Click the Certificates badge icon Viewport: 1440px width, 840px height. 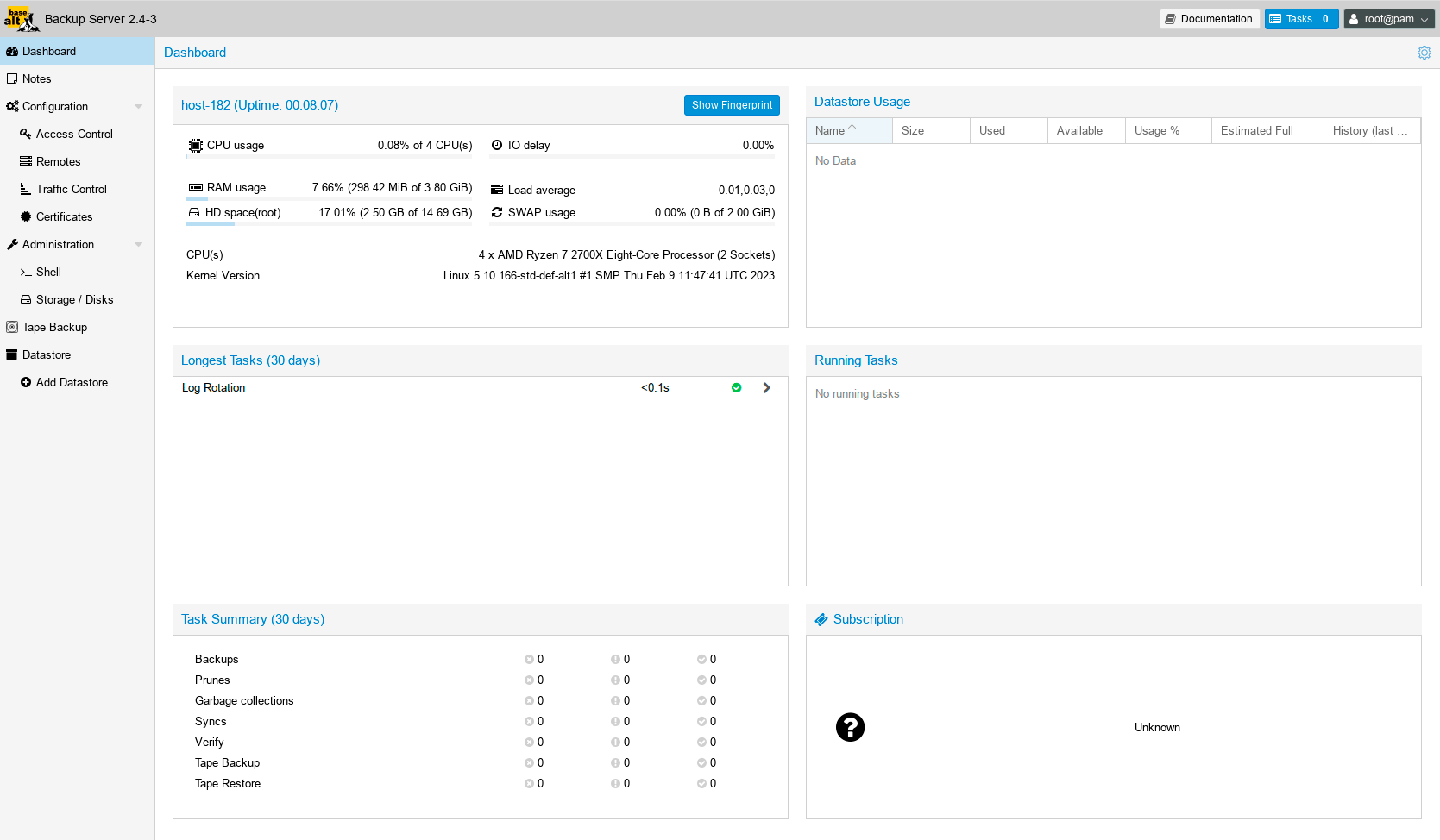tap(26, 216)
